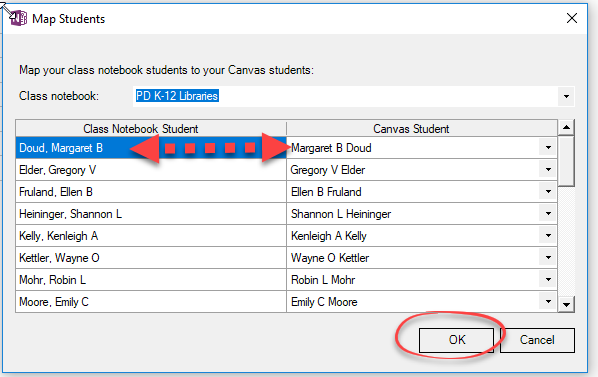This screenshot has width=598, height=377.
Task: Select the Kettler, Wayne O row
Action: 151,258
